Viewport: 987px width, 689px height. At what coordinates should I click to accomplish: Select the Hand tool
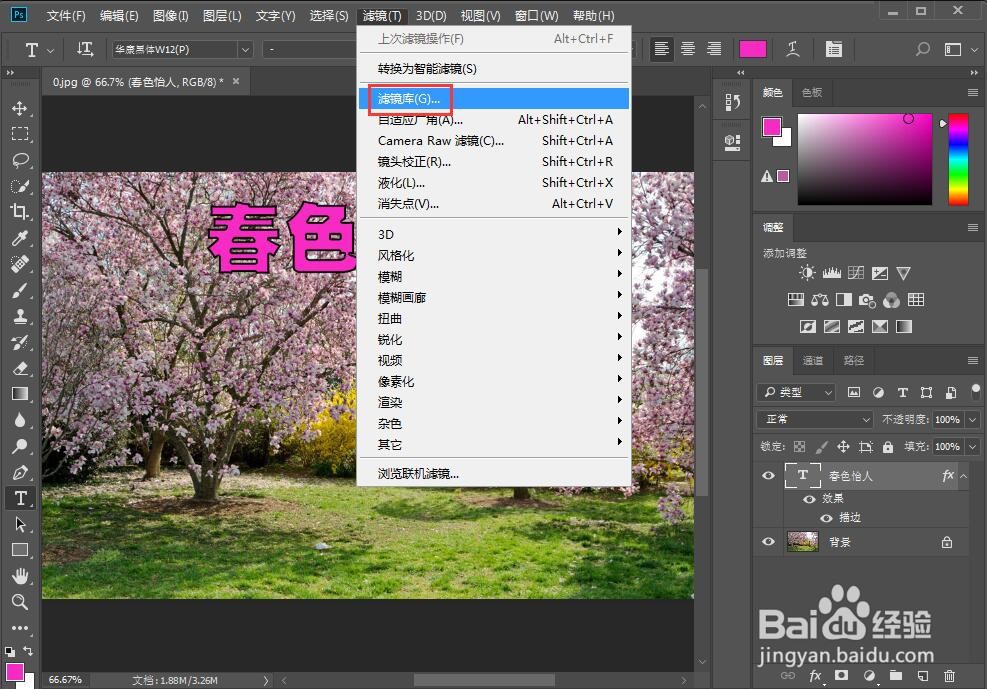pos(20,576)
